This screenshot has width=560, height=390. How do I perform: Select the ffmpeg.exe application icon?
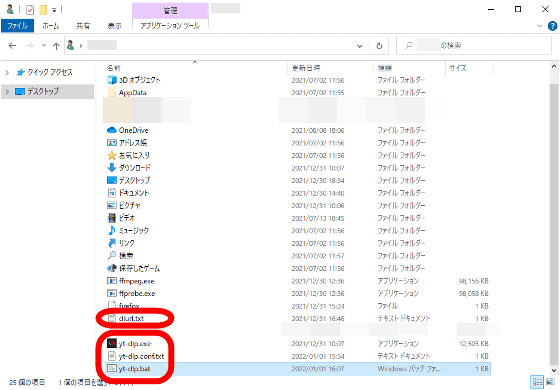(112, 281)
